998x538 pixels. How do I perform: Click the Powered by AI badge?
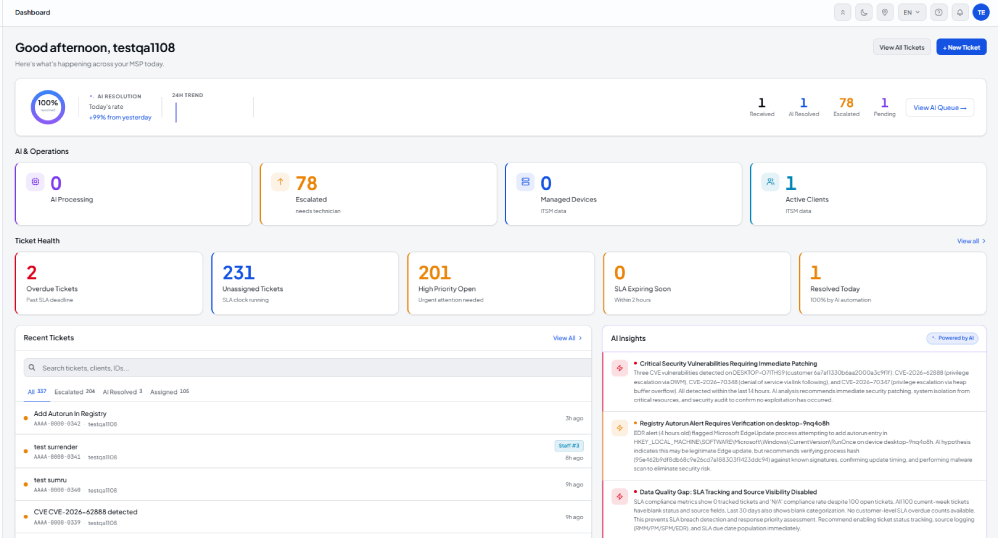pyautogui.click(x=952, y=338)
